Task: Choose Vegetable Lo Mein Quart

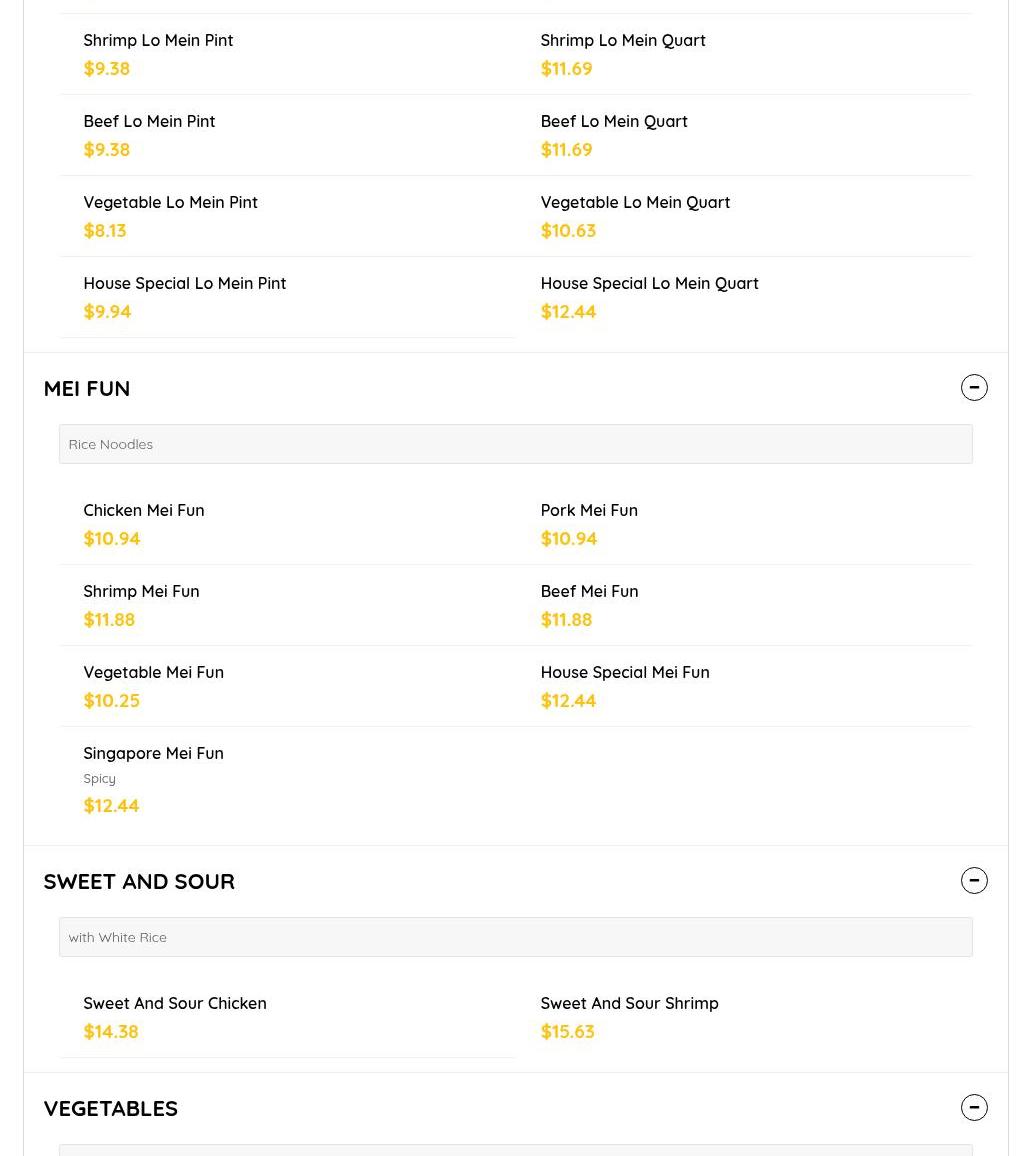Action: coord(635,203)
